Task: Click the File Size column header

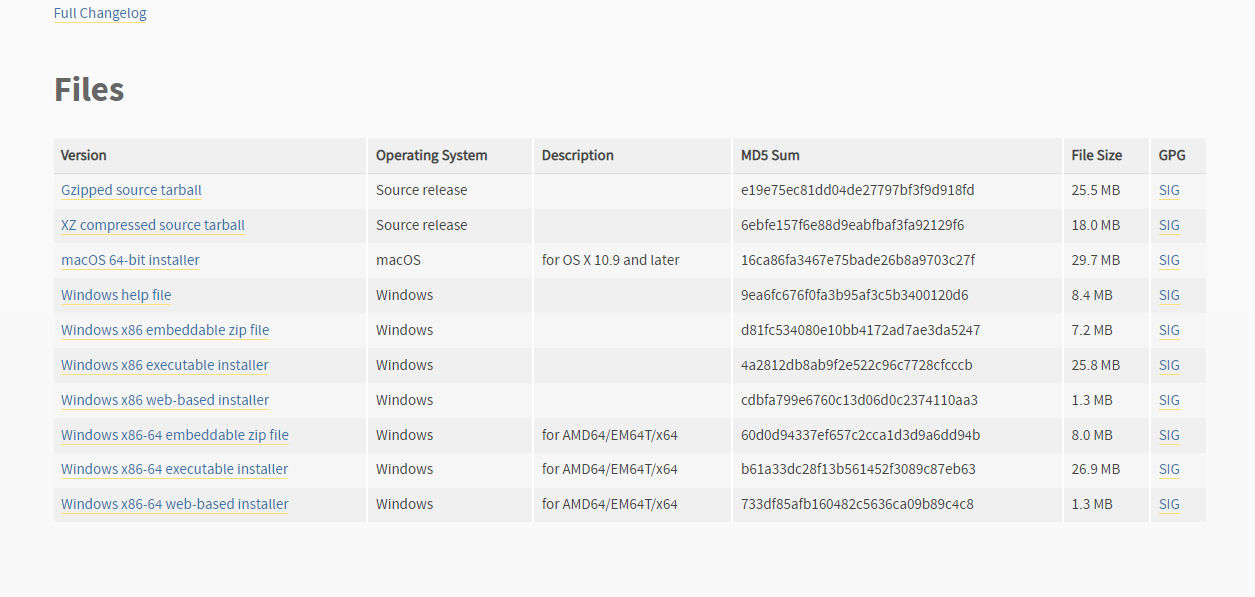Action: [1096, 155]
